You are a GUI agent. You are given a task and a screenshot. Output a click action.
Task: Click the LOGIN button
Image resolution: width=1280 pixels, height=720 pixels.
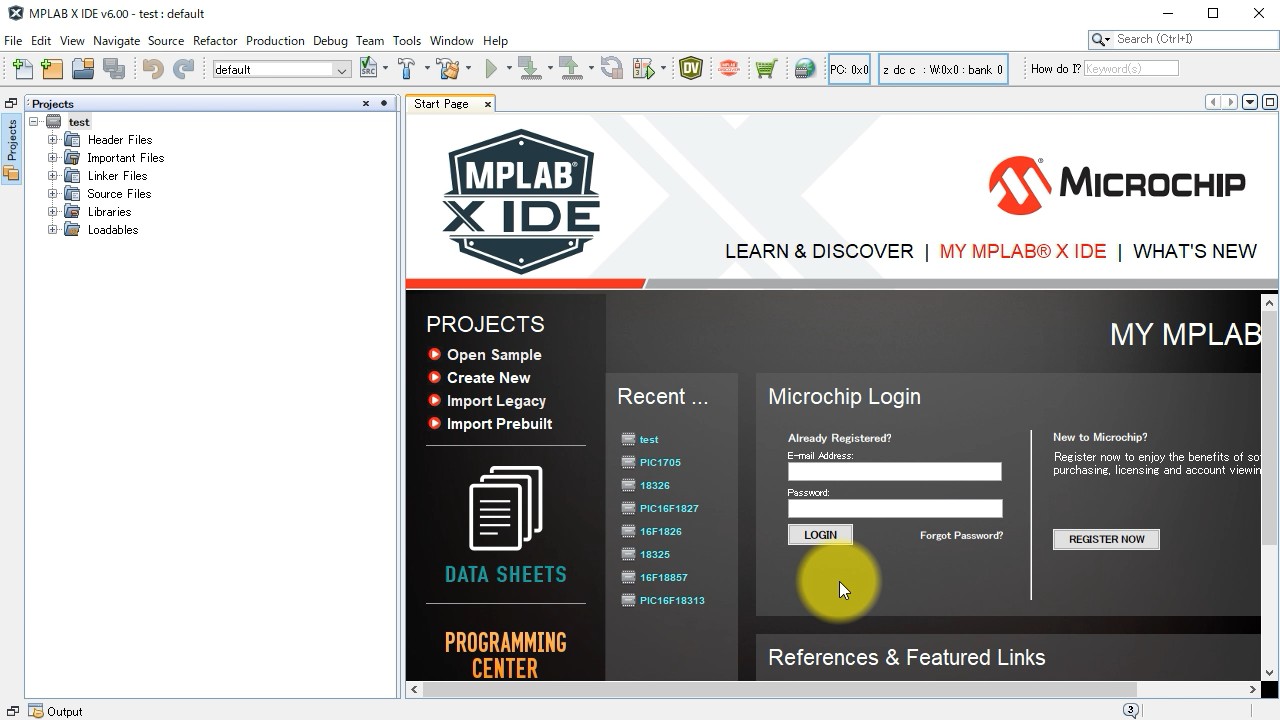tap(820, 535)
